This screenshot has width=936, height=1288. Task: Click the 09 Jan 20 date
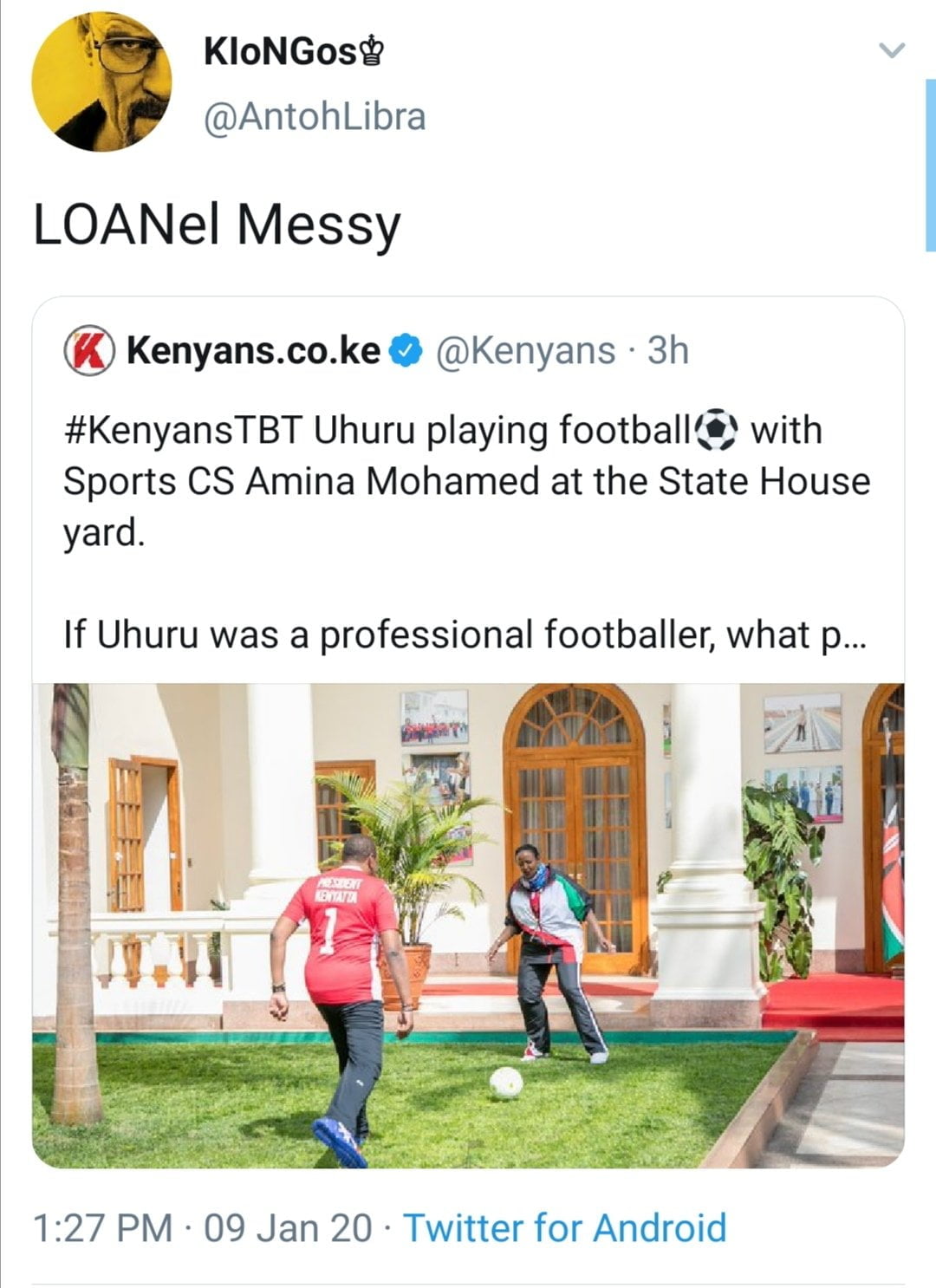point(289,1227)
